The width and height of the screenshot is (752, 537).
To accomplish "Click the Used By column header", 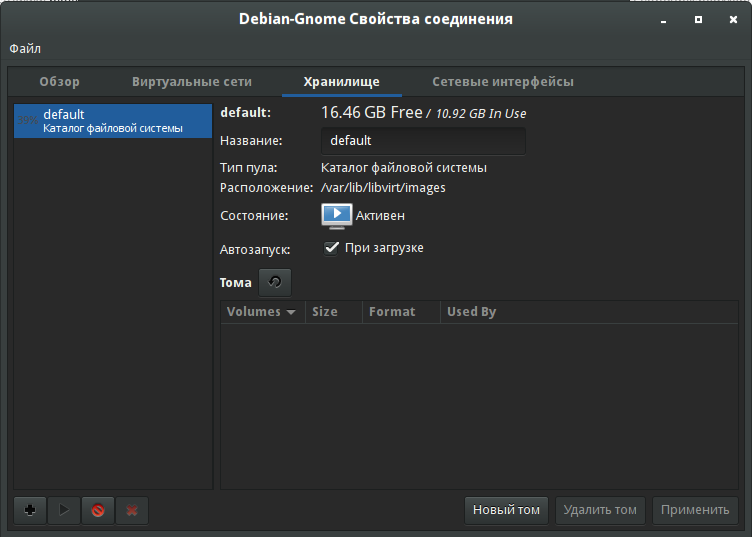I will (x=589, y=312).
